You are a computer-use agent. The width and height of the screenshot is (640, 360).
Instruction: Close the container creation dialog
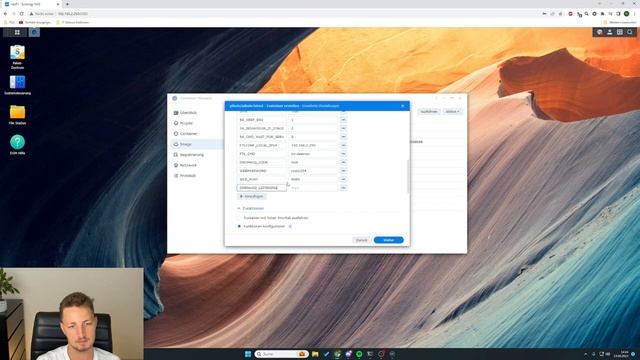click(x=402, y=106)
